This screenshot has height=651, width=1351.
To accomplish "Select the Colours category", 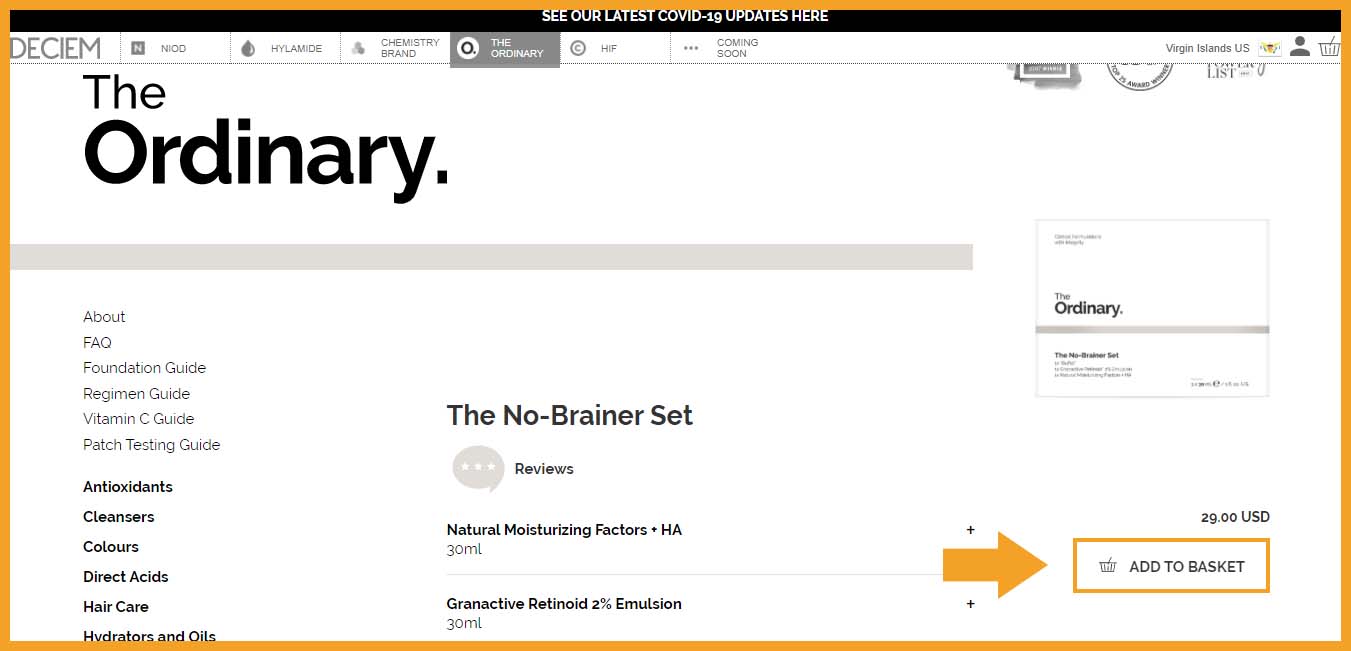I will (111, 547).
